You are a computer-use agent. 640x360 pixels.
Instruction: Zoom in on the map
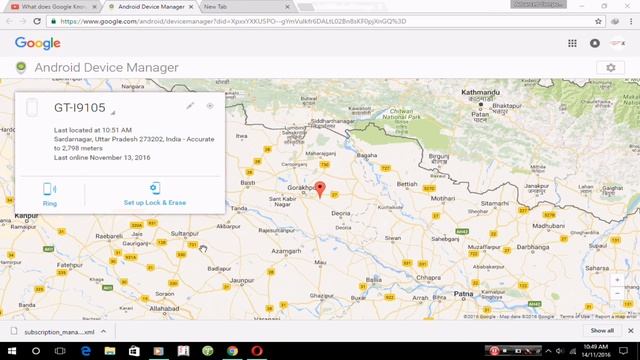[617, 280]
